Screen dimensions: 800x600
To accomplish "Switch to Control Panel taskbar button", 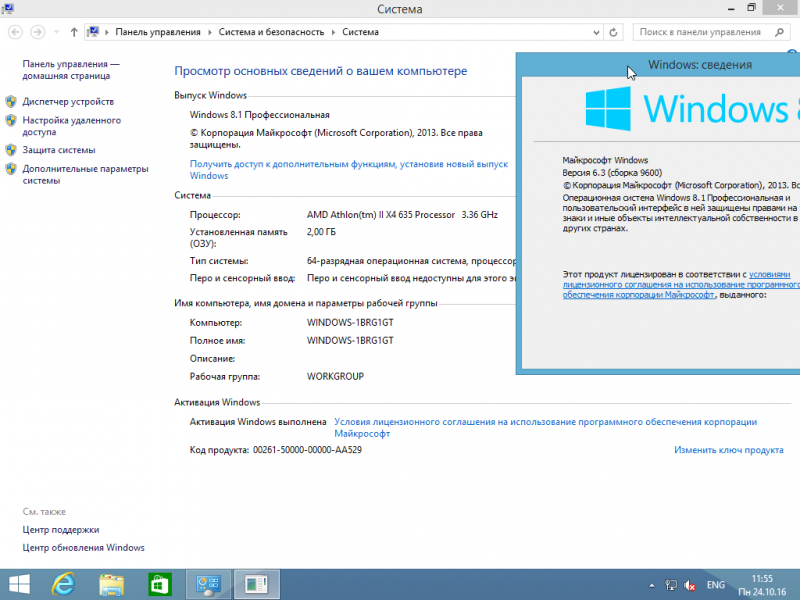I will click(208, 584).
